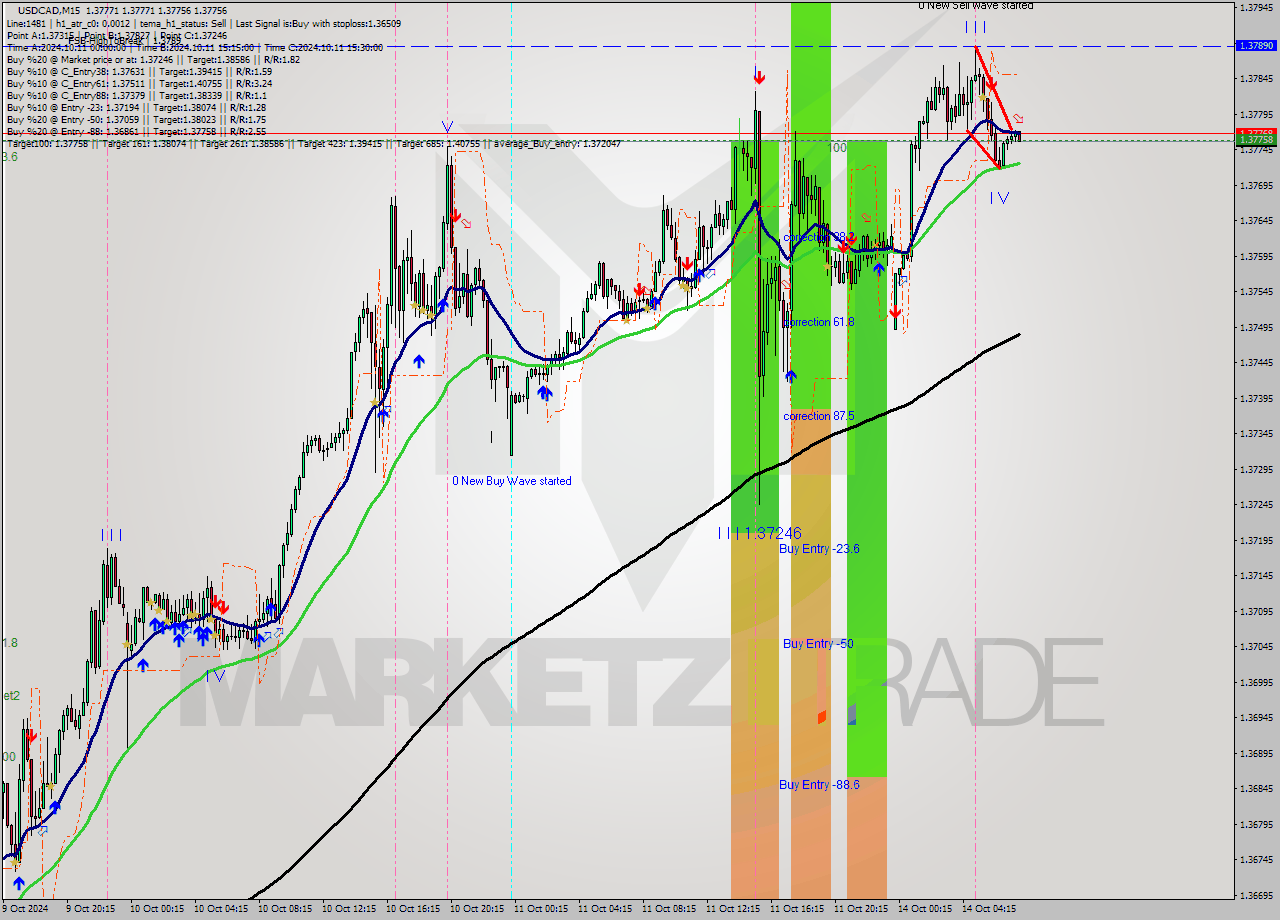Click the 1.37845 price axis label

1256,78
